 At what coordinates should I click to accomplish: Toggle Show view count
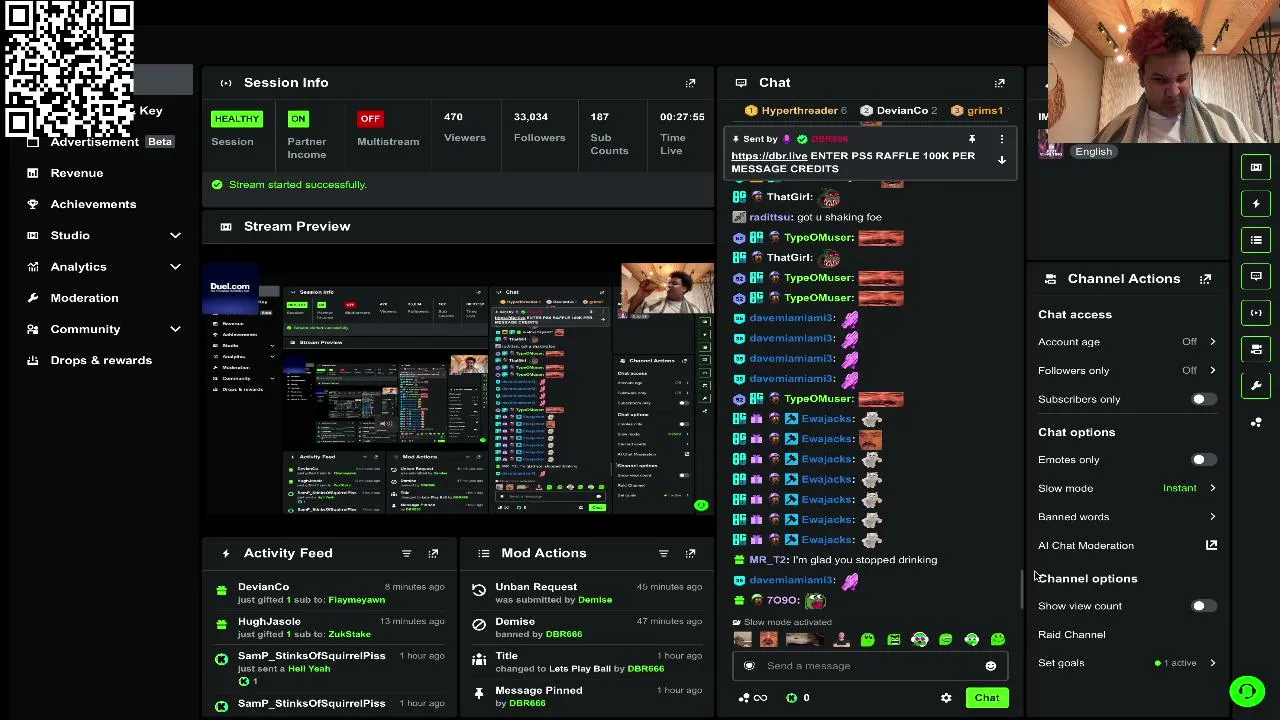click(1203, 606)
